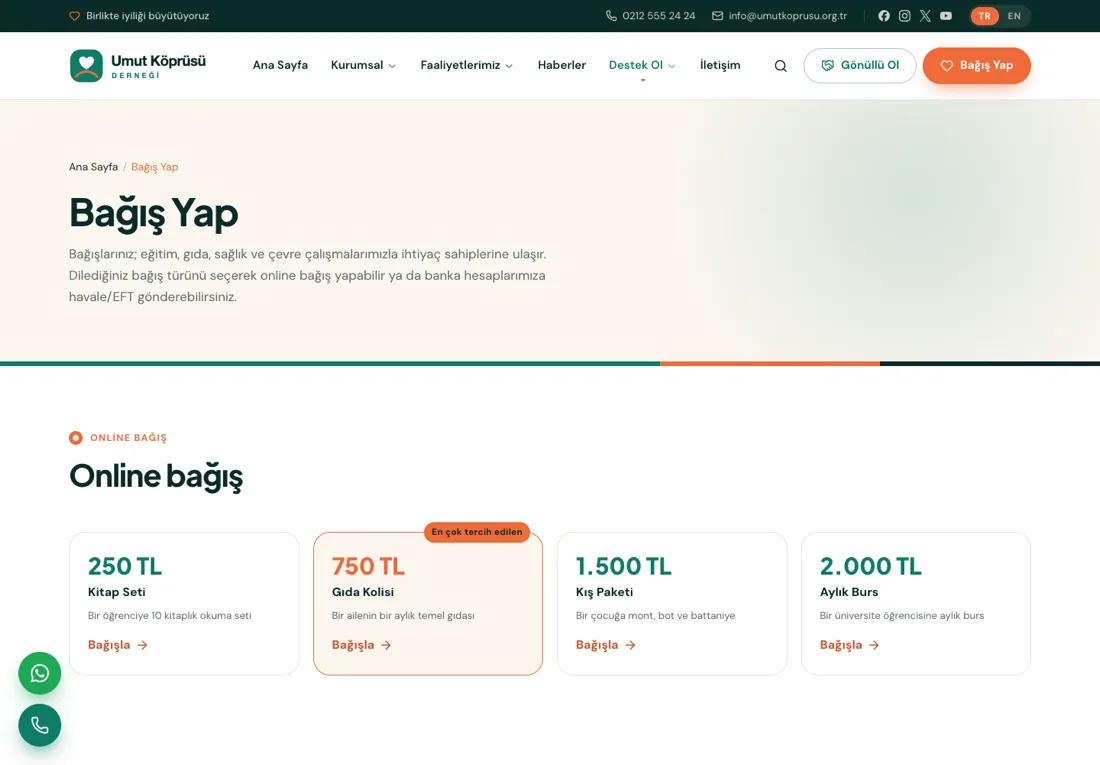Screen dimensions: 1100x765
Task: Click the En çok tercih edilen badge
Action: pos(477,532)
